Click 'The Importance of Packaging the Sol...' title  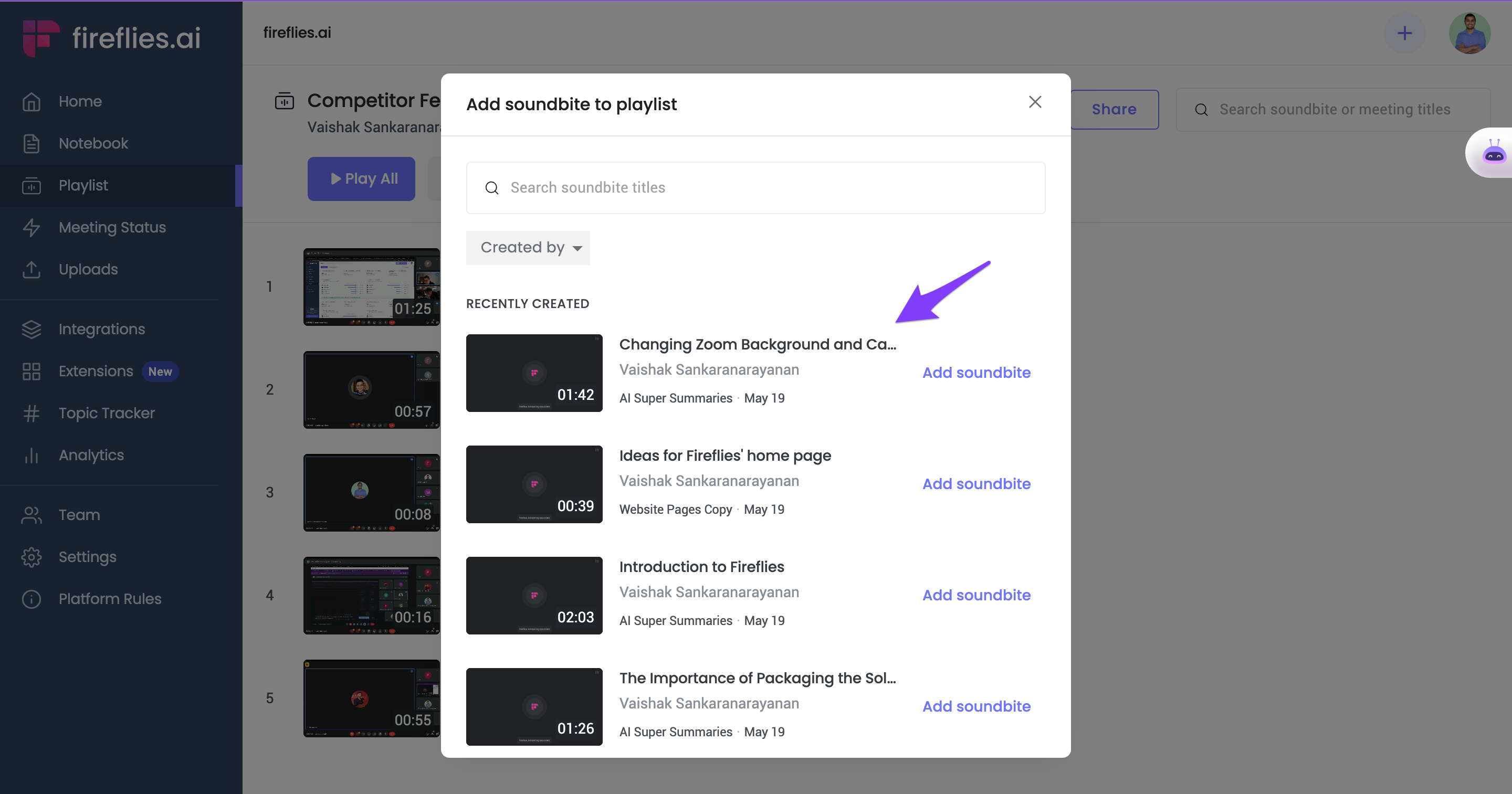pos(758,679)
